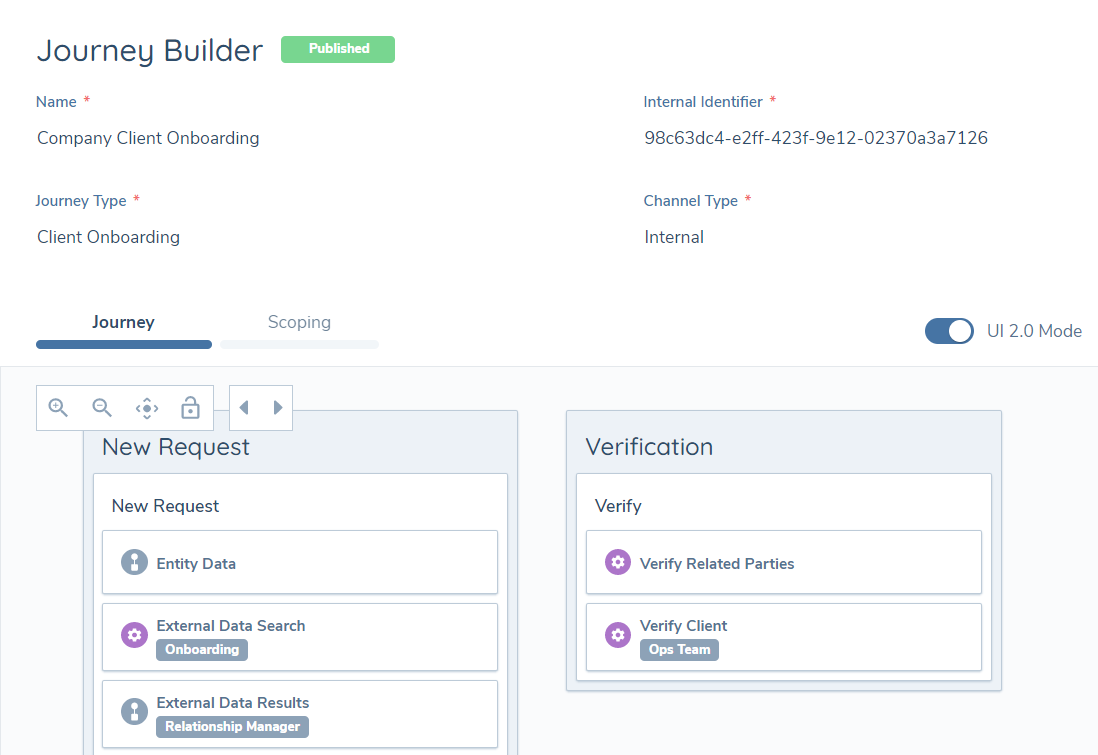
Task: Select the Verification stage header
Action: click(x=649, y=447)
